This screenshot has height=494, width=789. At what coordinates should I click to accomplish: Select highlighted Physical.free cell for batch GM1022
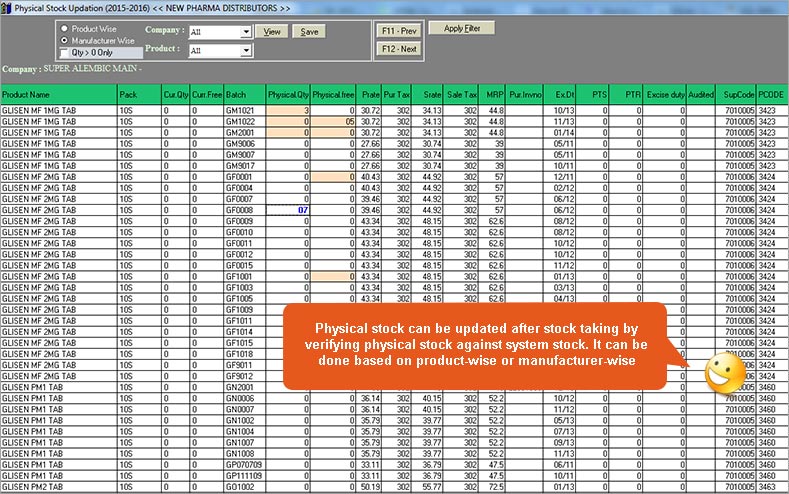coord(333,121)
